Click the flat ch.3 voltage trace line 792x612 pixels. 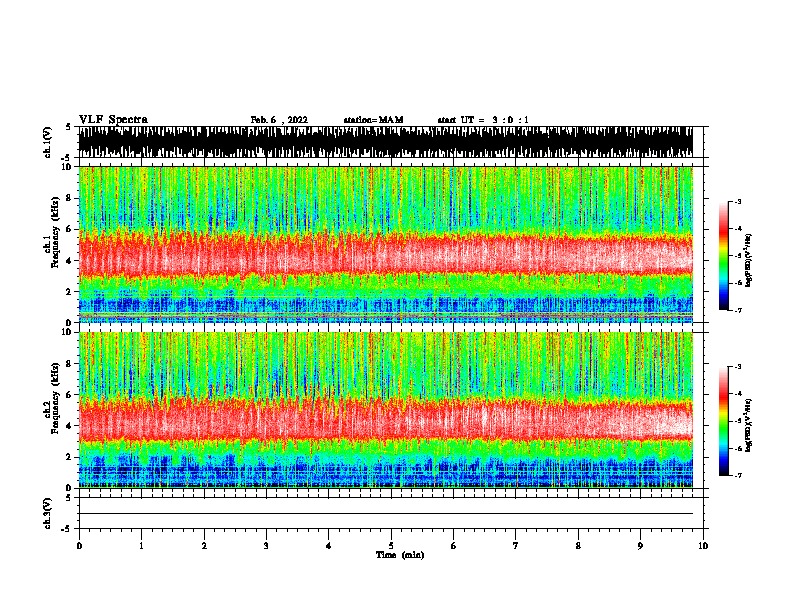point(385,514)
